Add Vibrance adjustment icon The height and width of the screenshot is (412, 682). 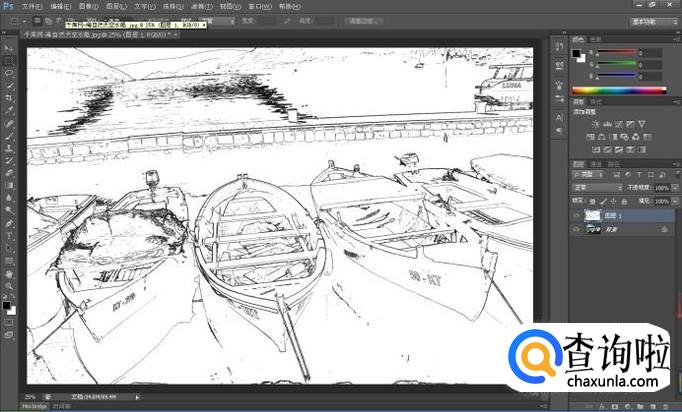(642, 124)
